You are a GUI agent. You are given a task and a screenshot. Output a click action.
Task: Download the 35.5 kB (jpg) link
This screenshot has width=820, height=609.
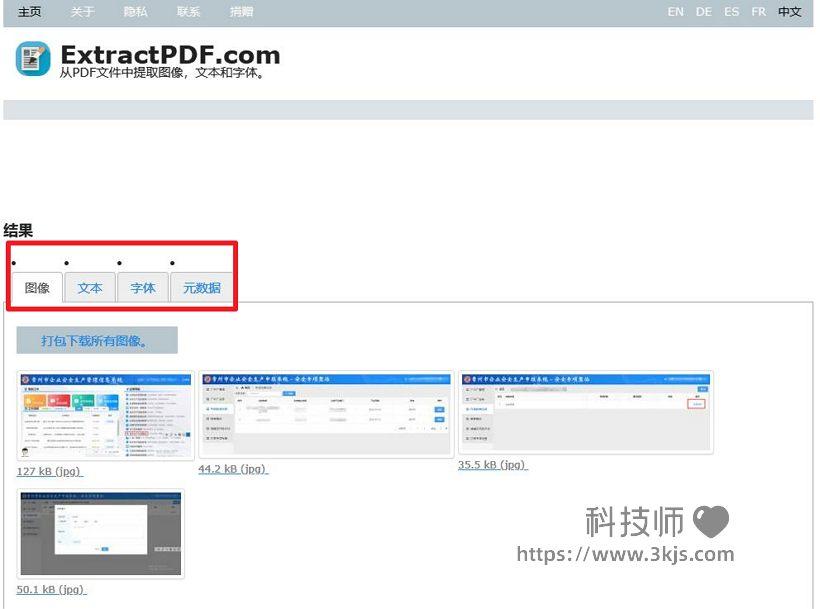pyautogui.click(x=493, y=465)
